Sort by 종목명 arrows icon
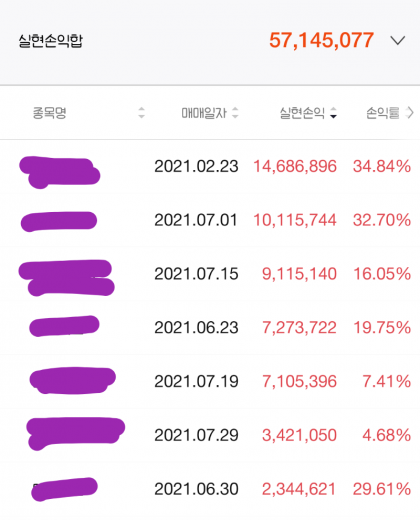The height and width of the screenshot is (520, 420). 142,113
